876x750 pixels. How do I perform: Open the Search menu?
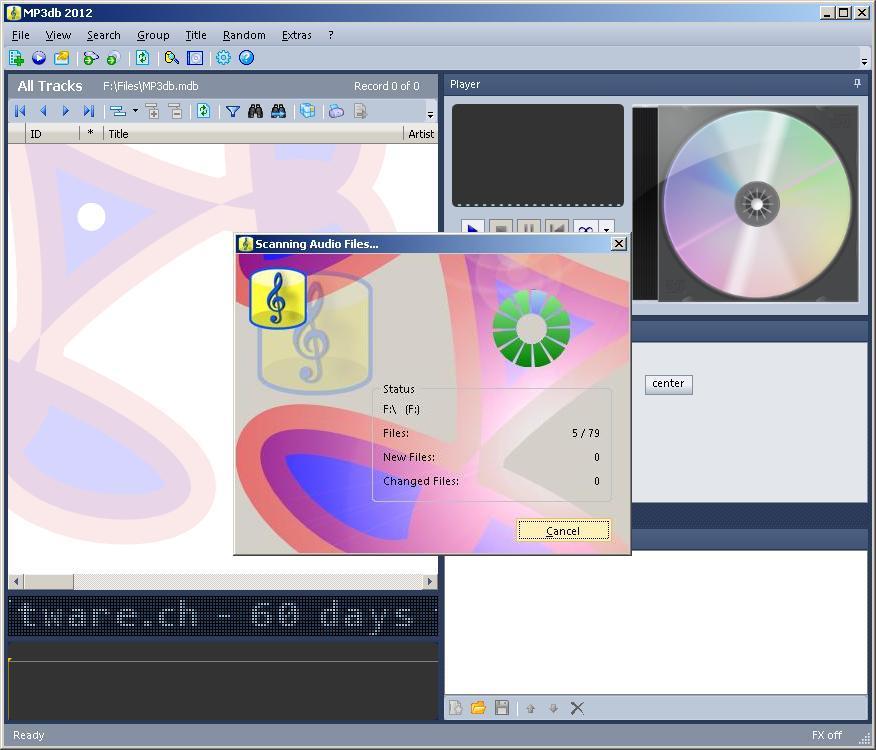point(103,35)
